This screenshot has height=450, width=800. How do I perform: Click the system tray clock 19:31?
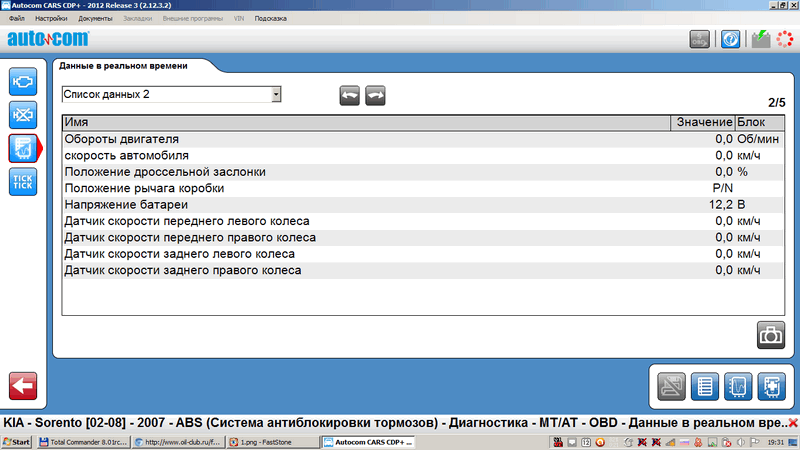tap(776, 442)
